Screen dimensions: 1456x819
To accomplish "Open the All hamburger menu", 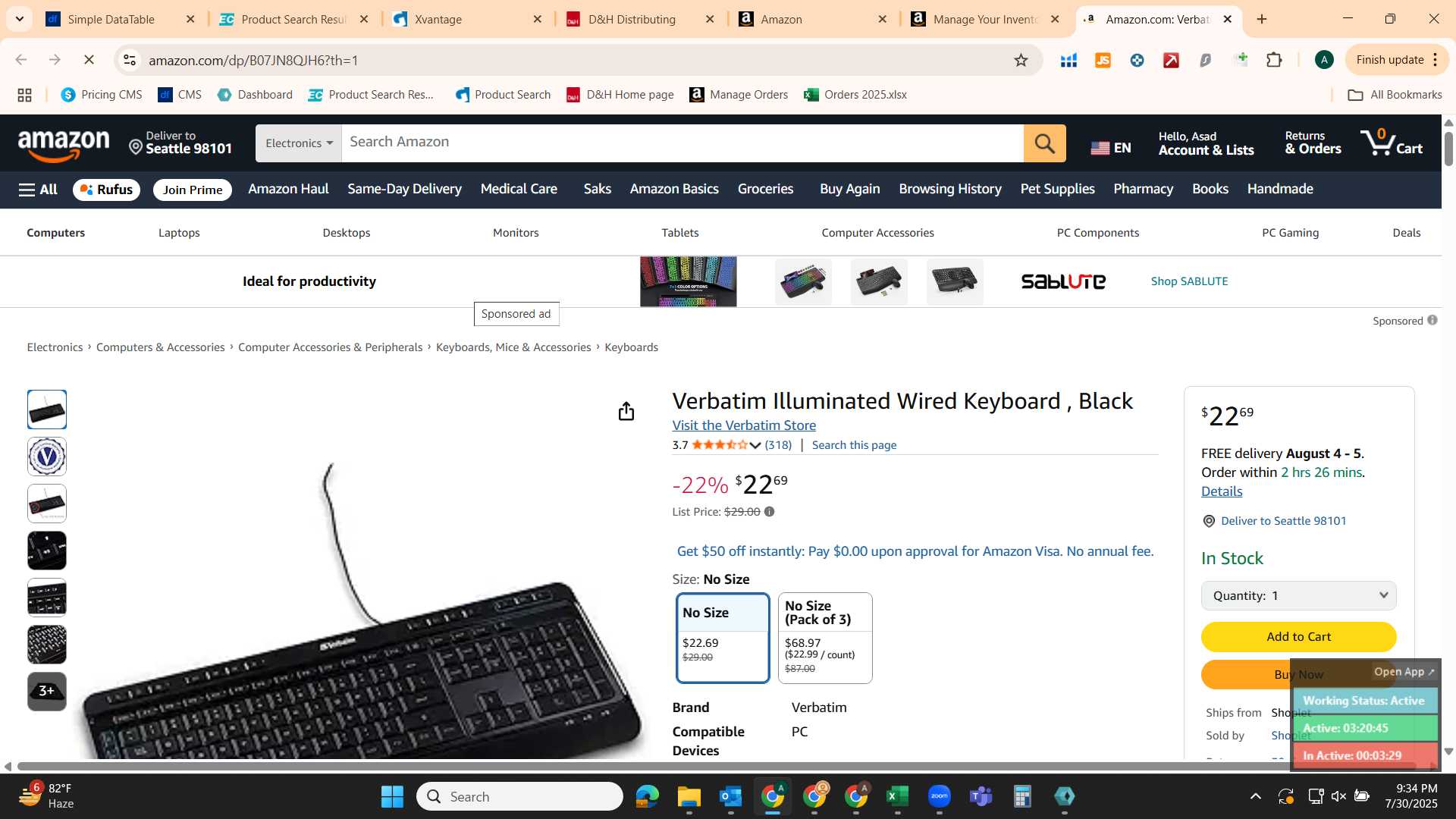I will pyautogui.click(x=38, y=190).
